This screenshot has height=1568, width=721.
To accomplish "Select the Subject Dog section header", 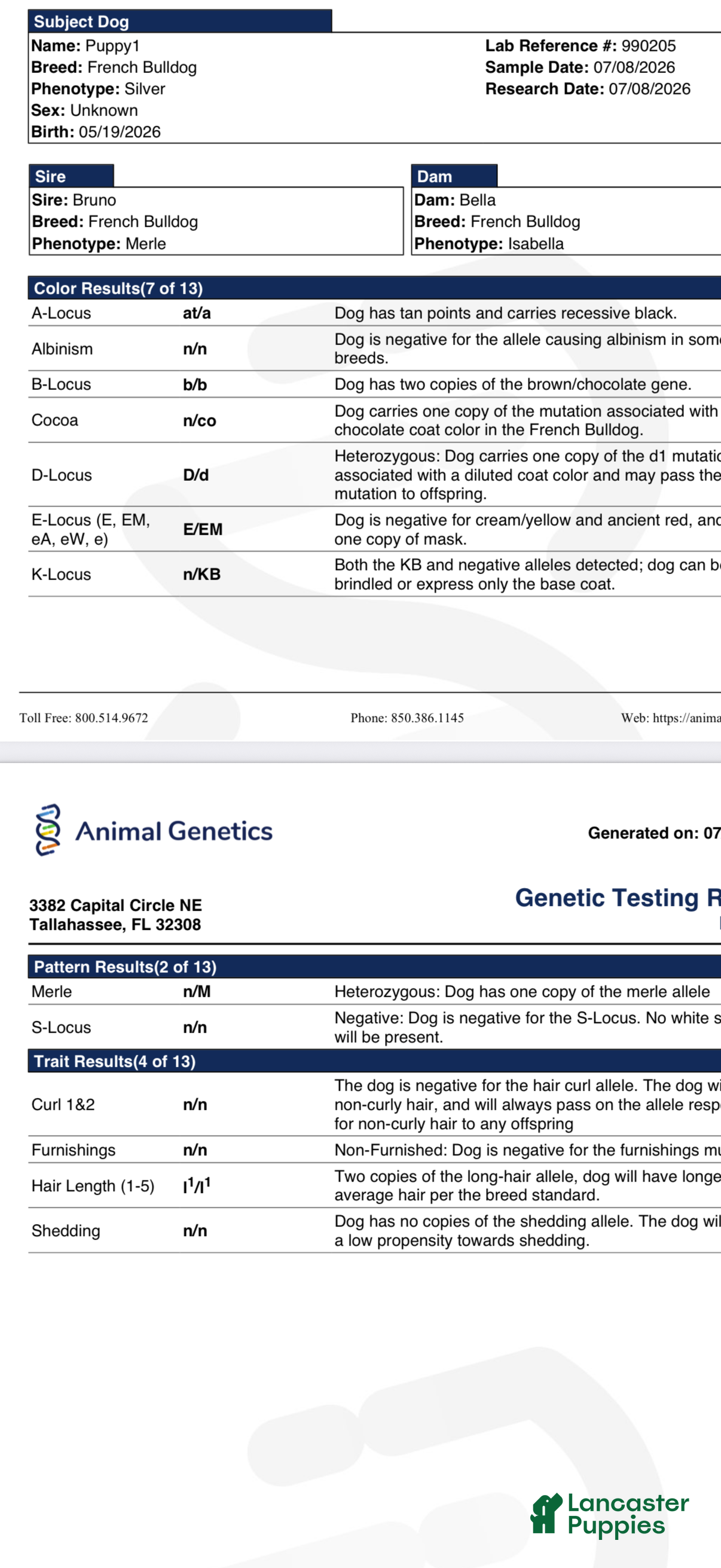I will 180,22.
